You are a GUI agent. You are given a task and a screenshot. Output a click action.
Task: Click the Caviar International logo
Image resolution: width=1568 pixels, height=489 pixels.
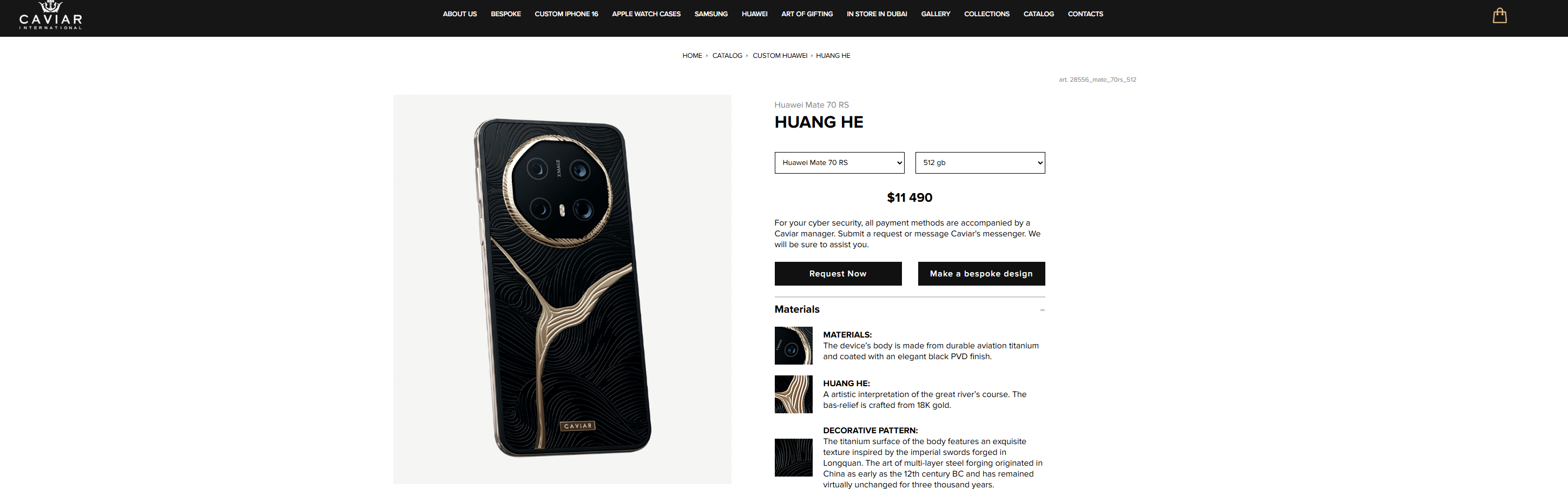click(x=50, y=15)
